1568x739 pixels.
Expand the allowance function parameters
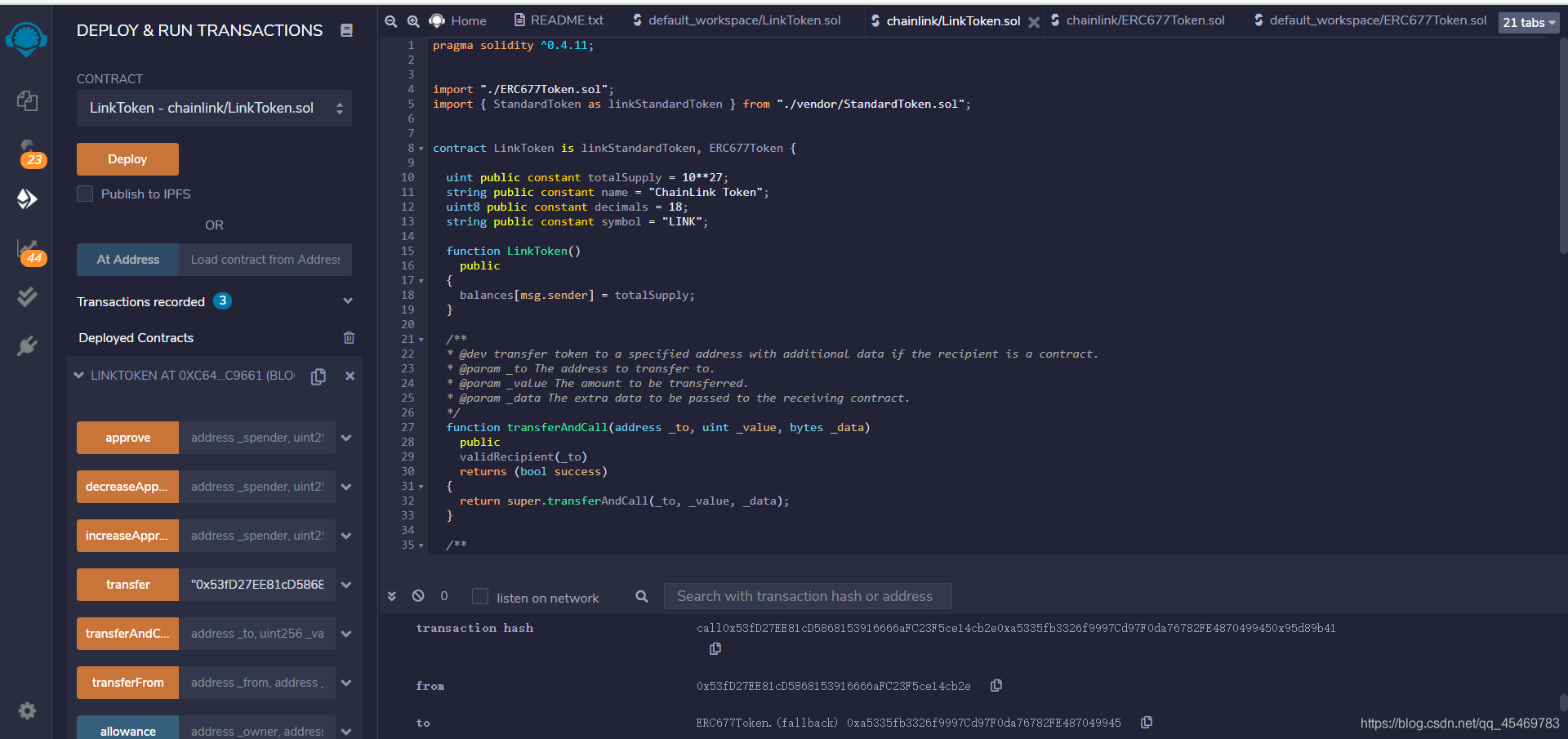coord(346,732)
